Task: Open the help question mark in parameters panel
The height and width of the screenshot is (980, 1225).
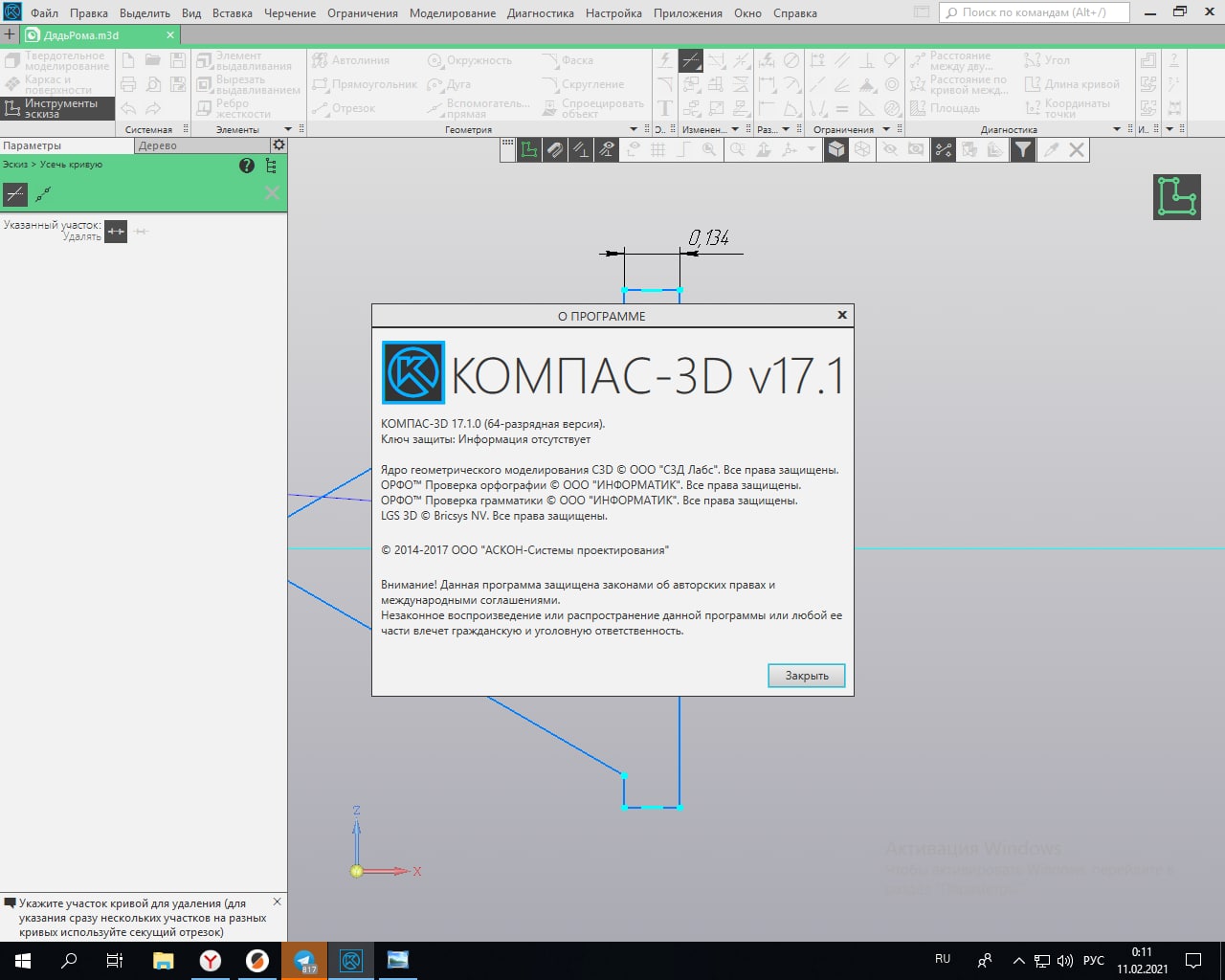Action: click(x=247, y=166)
